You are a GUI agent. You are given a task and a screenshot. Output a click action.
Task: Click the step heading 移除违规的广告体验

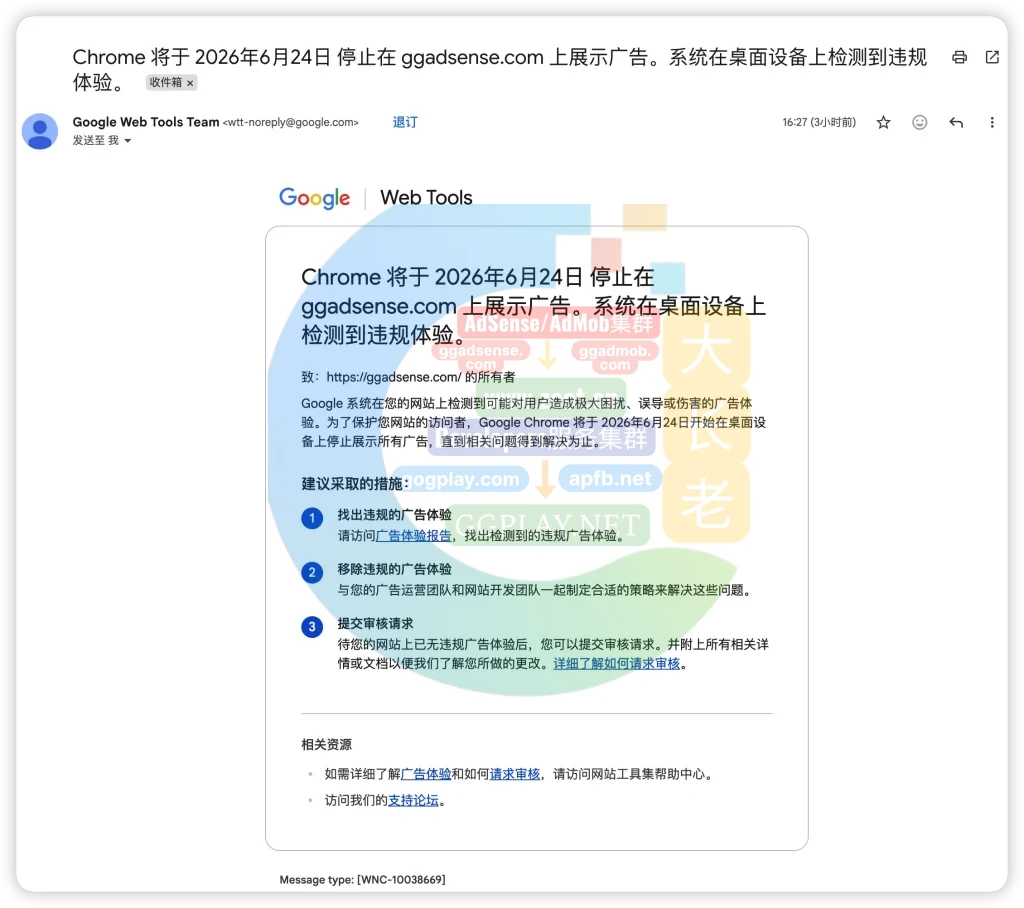pos(394,569)
